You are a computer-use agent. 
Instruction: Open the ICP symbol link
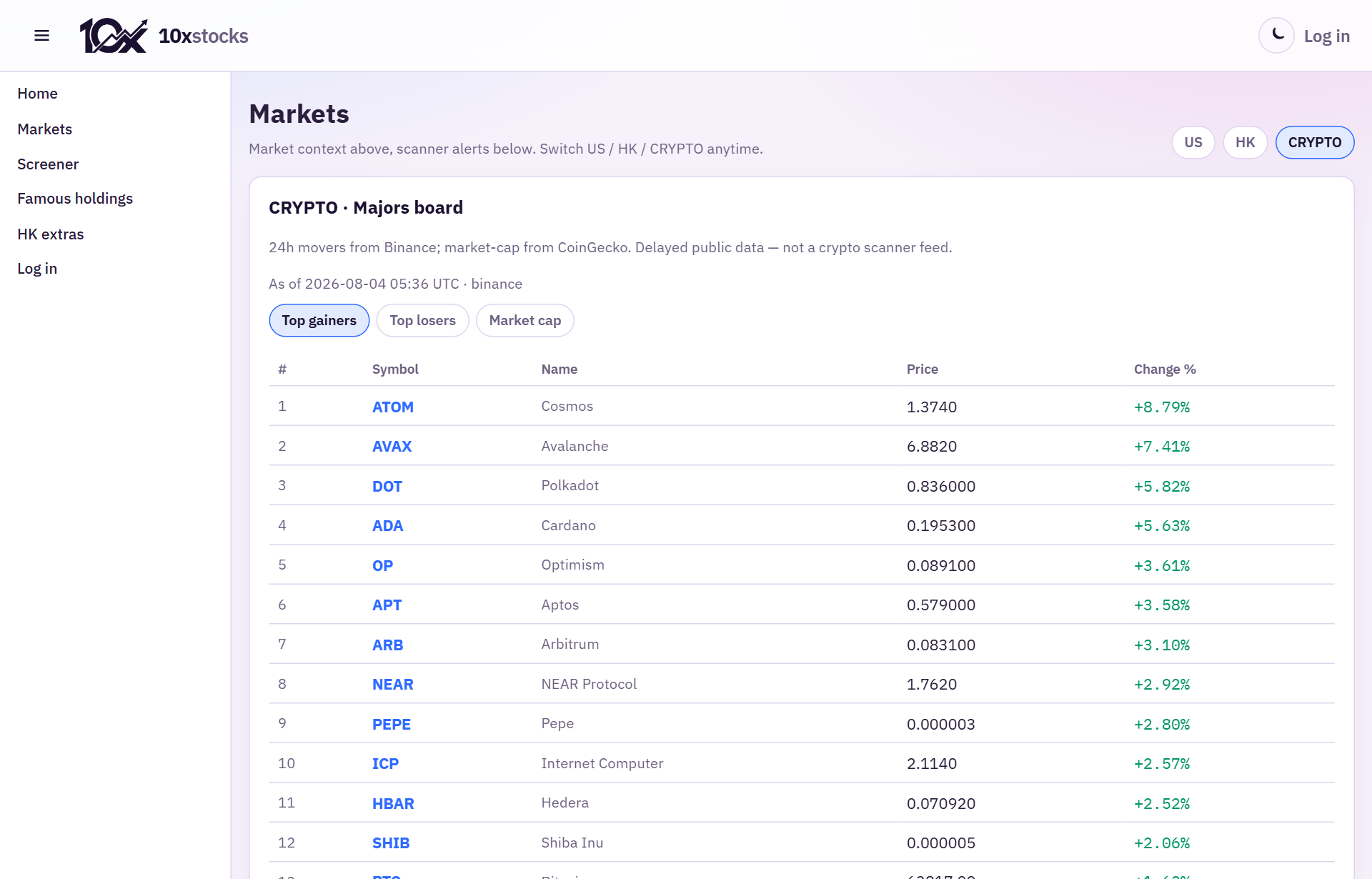[x=386, y=764]
